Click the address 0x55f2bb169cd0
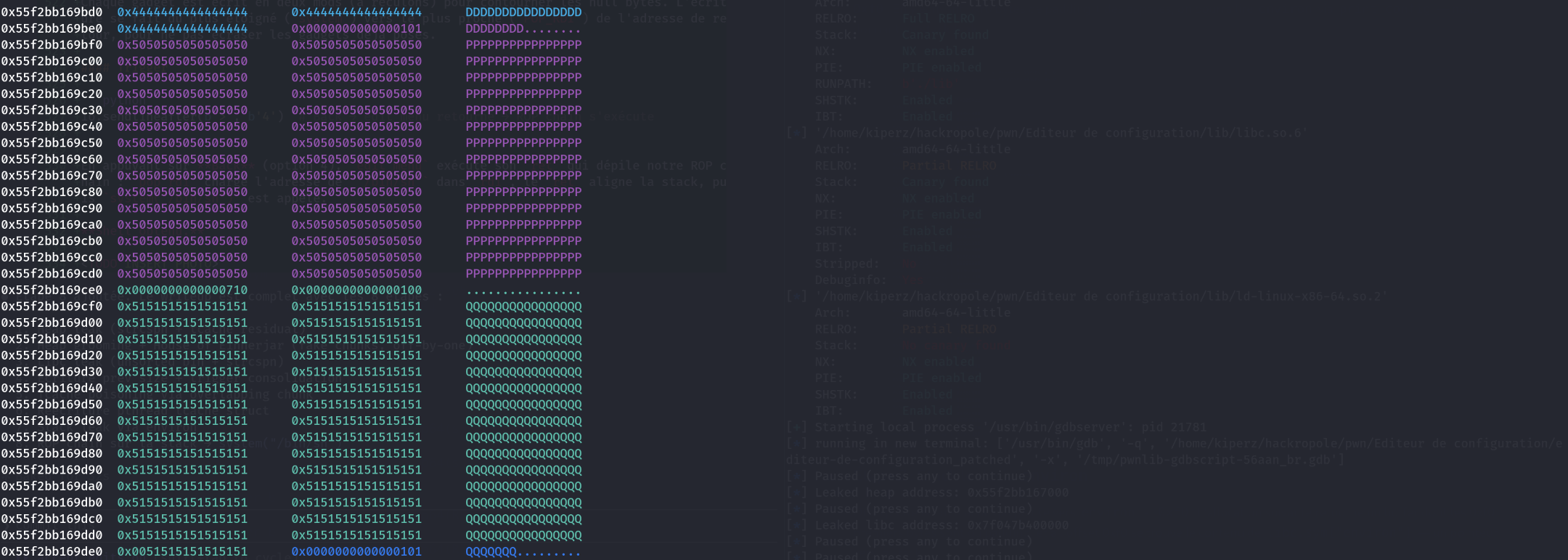 click(x=52, y=274)
